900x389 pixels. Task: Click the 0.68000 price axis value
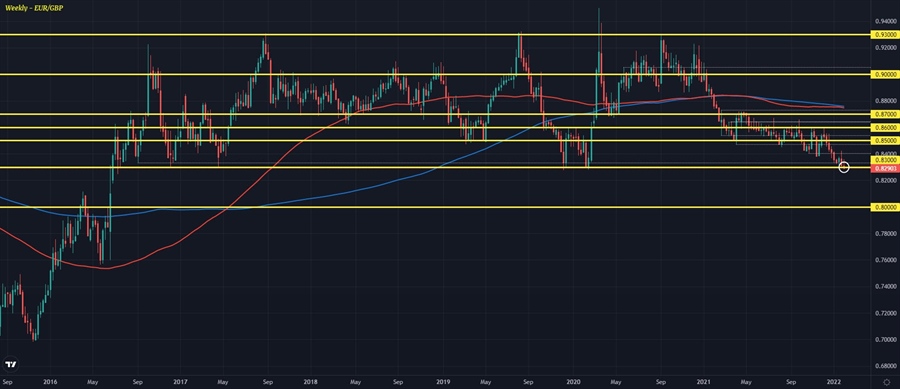(886, 366)
